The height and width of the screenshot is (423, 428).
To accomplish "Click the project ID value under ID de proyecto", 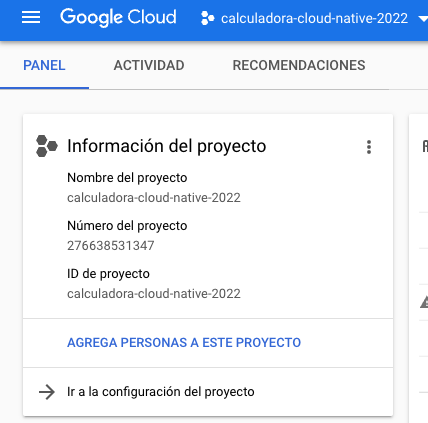I will pyautogui.click(x=154, y=294).
